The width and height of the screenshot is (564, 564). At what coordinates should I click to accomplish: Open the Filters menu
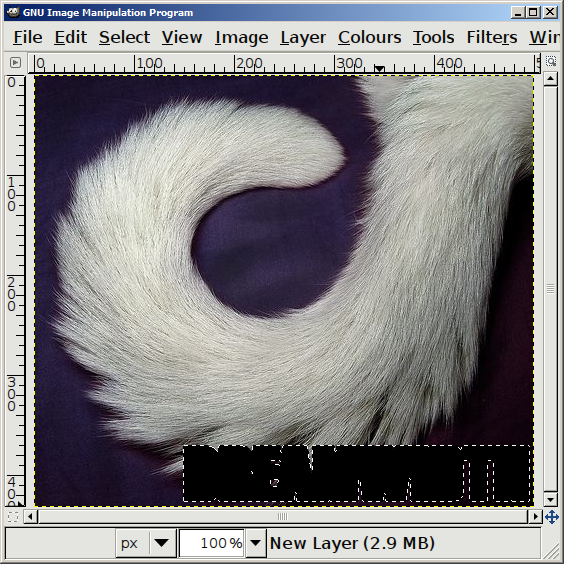point(492,37)
